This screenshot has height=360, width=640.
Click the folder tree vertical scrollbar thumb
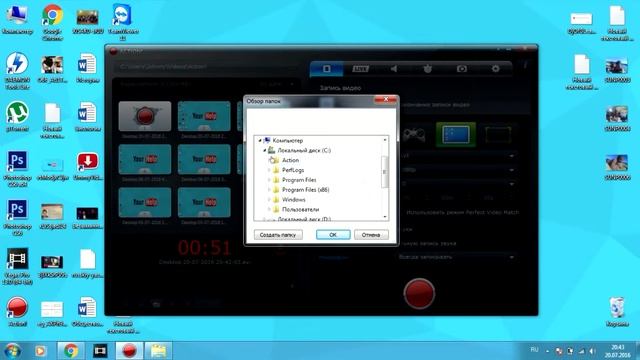tap(384, 172)
